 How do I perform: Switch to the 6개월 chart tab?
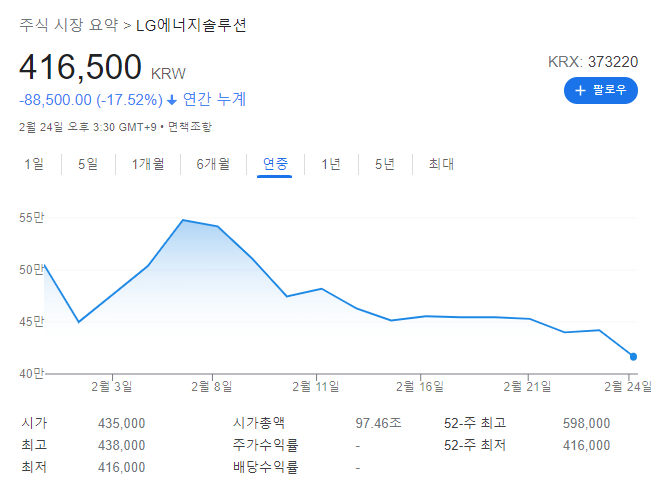(213, 164)
